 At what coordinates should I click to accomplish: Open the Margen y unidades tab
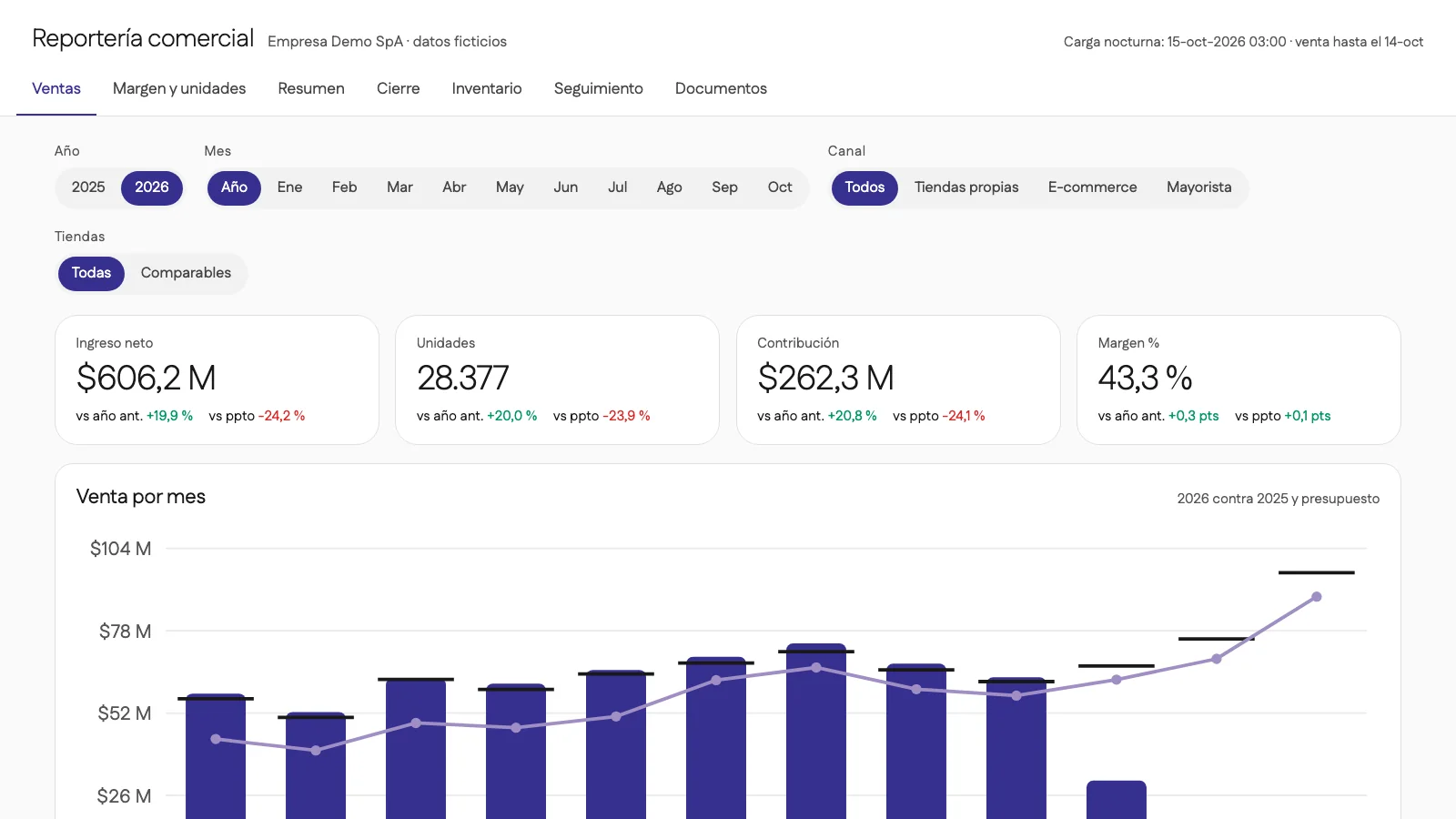click(179, 88)
